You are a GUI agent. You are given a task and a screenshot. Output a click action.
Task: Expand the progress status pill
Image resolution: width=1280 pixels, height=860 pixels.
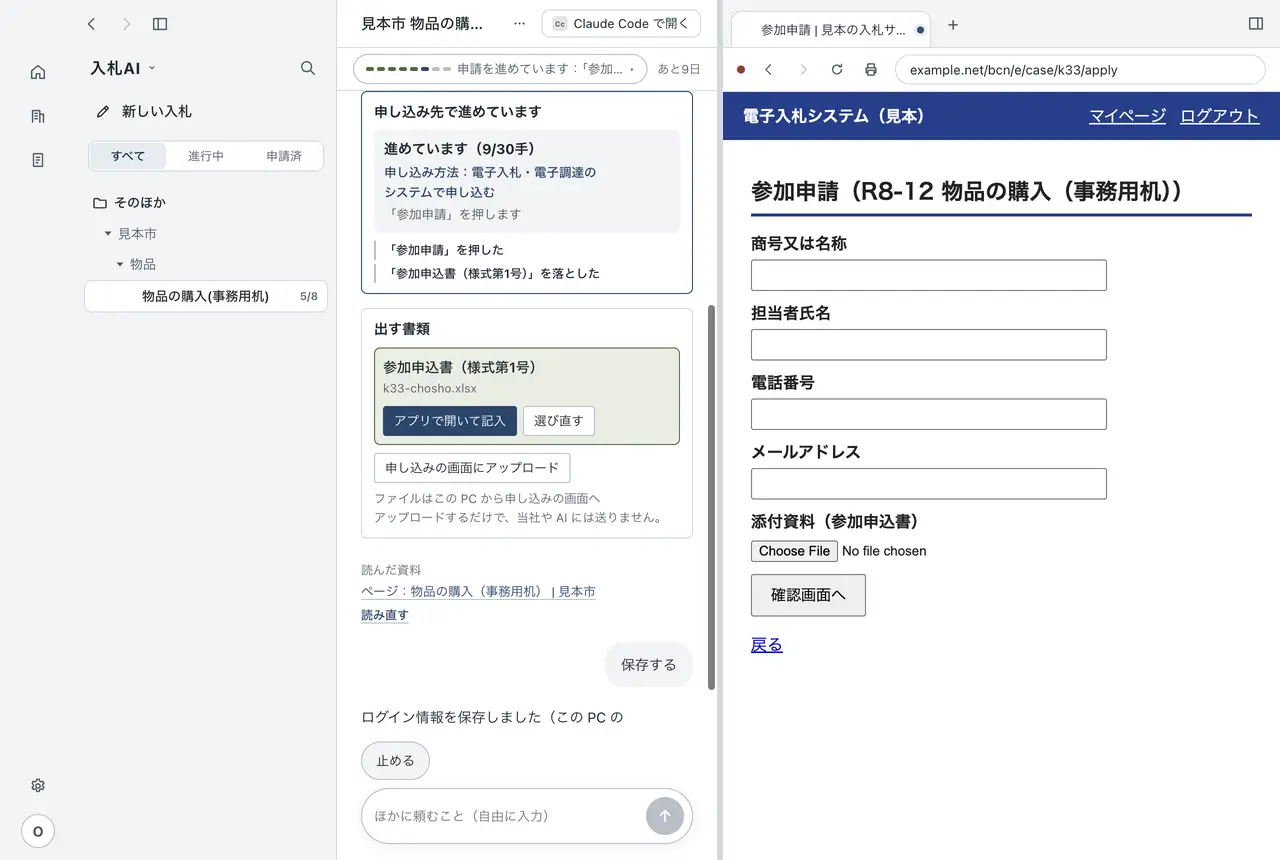pos(501,69)
